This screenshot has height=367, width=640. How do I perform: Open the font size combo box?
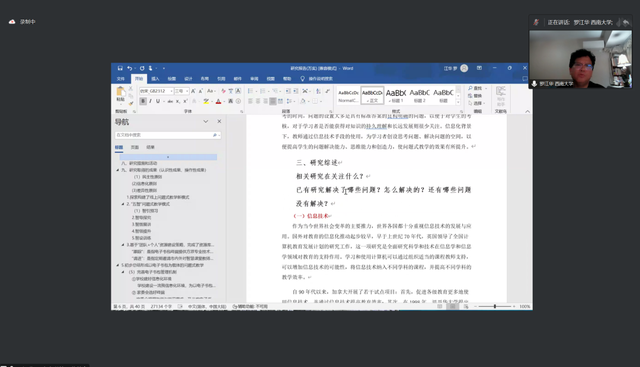coord(182,91)
